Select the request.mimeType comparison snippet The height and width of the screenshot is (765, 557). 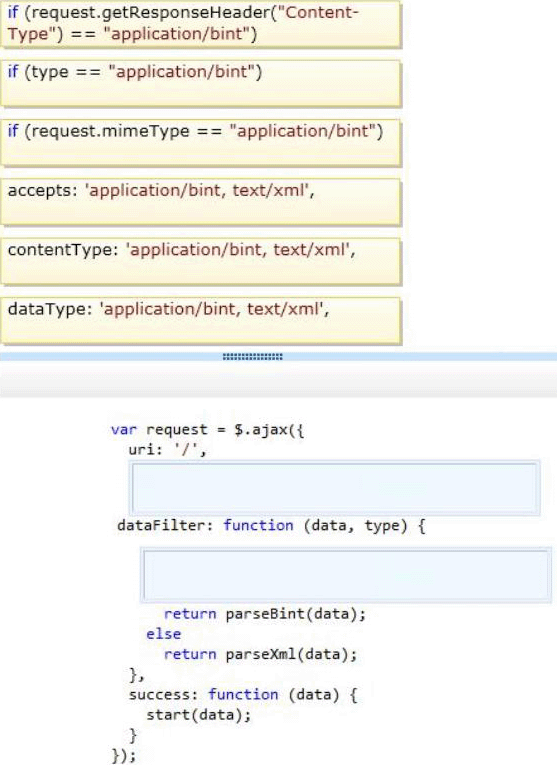tap(201, 143)
